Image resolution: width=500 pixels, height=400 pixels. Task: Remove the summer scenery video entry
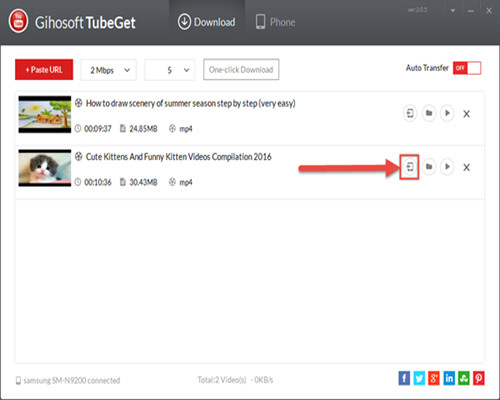(x=467, y=114)
